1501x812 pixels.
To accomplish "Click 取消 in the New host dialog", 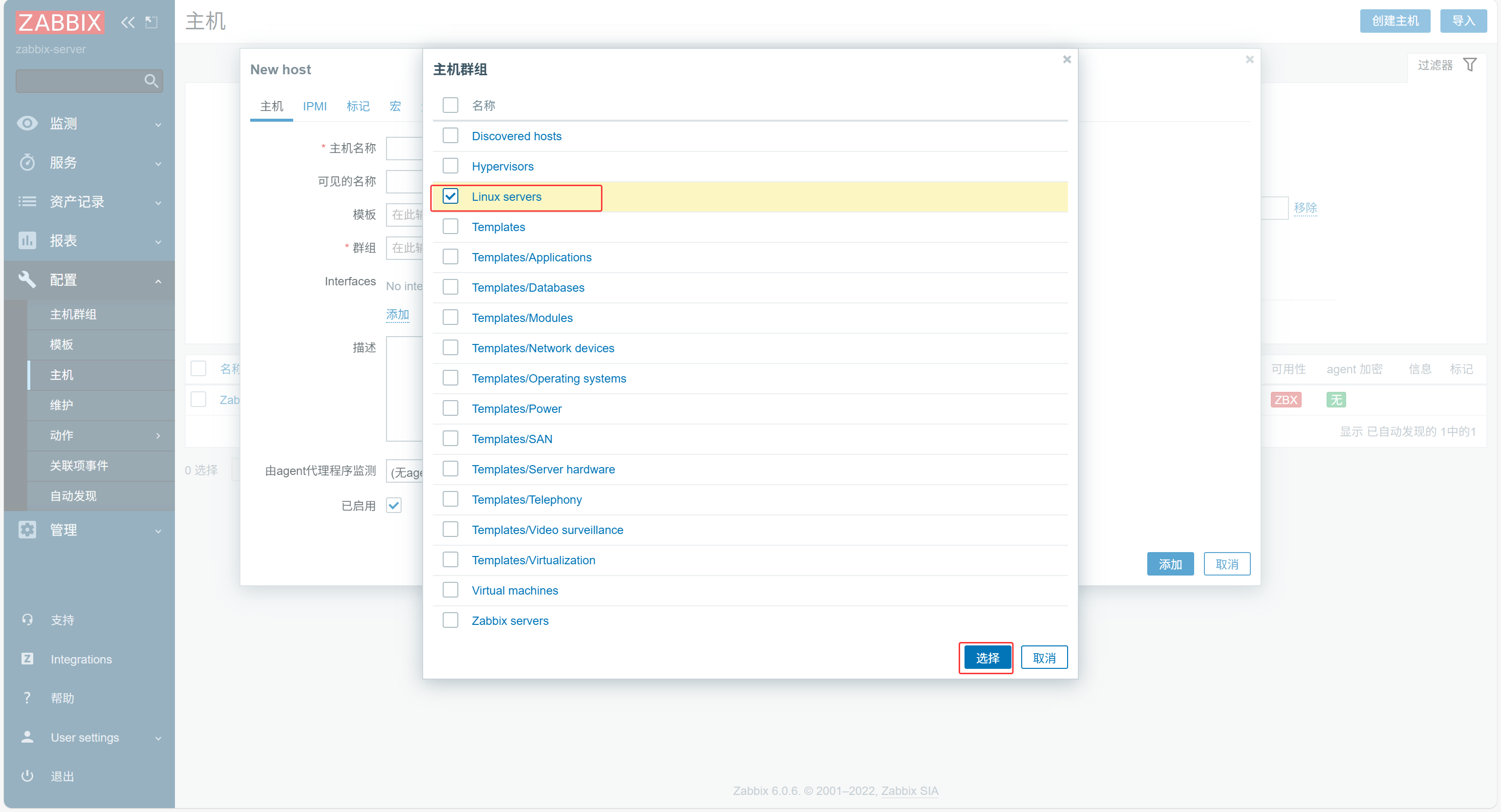I will [1227, 564].
